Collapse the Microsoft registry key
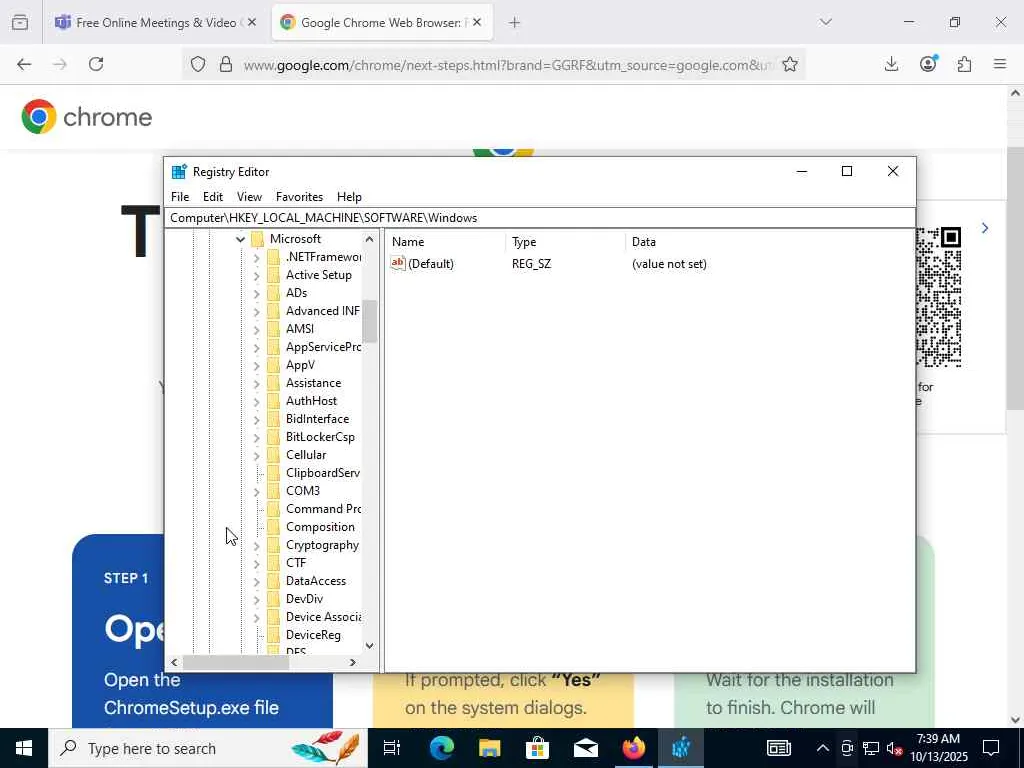This screenshot has height=768, width=1024. coord(240,239)
